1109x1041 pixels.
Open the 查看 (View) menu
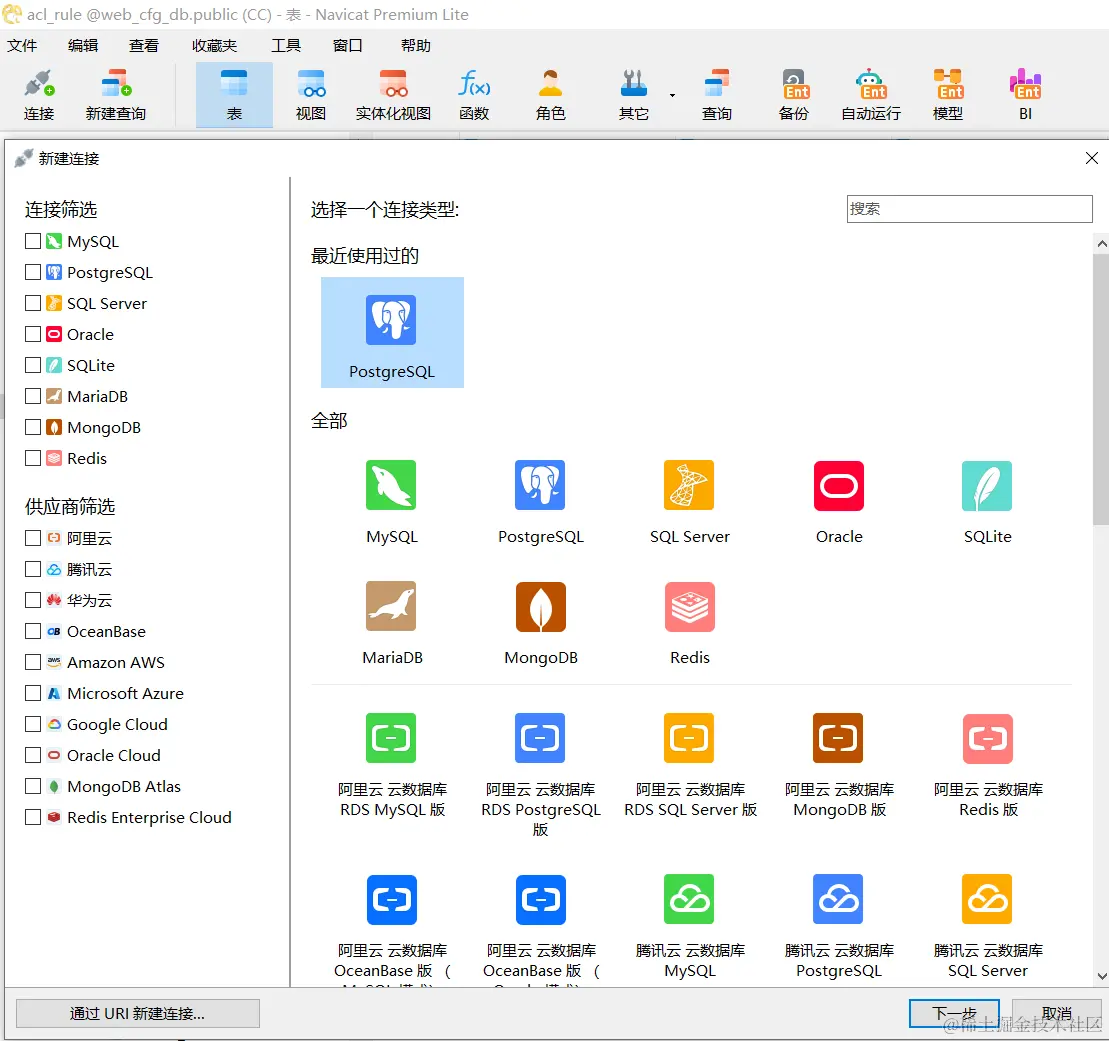[x=144, y=46]
